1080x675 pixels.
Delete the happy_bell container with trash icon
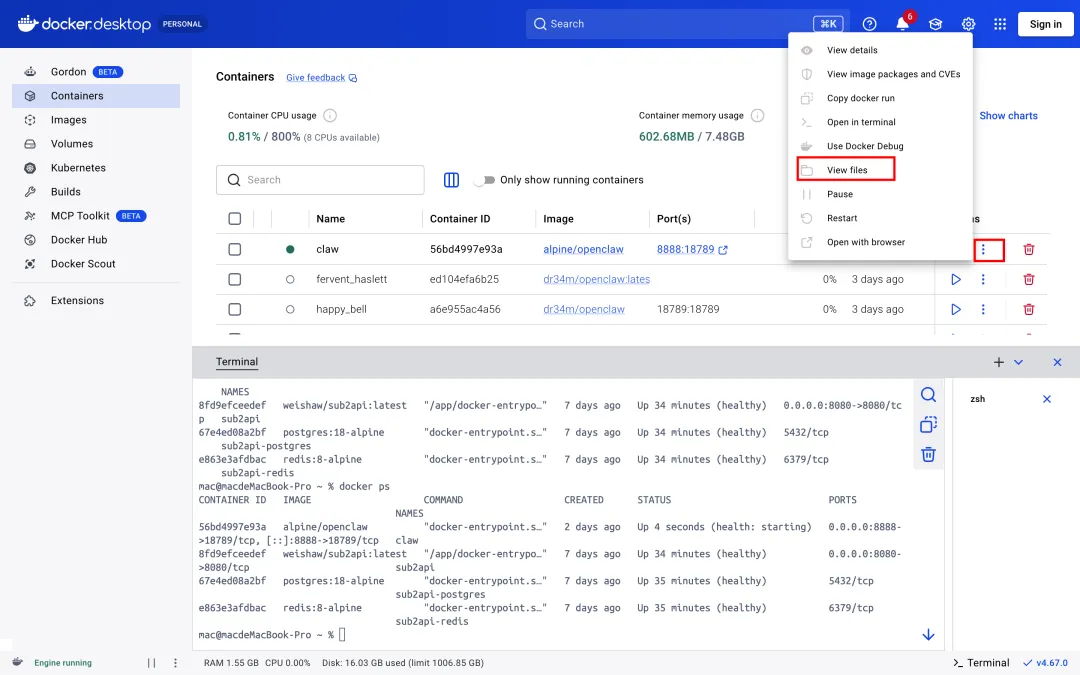[1028, 309]
